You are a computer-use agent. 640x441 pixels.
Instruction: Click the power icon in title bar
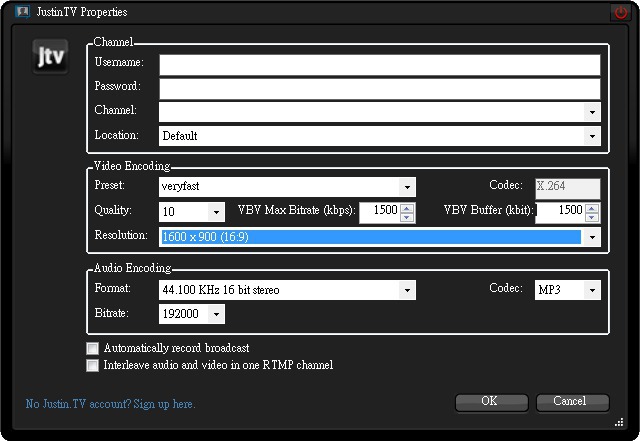coord(621,12)
